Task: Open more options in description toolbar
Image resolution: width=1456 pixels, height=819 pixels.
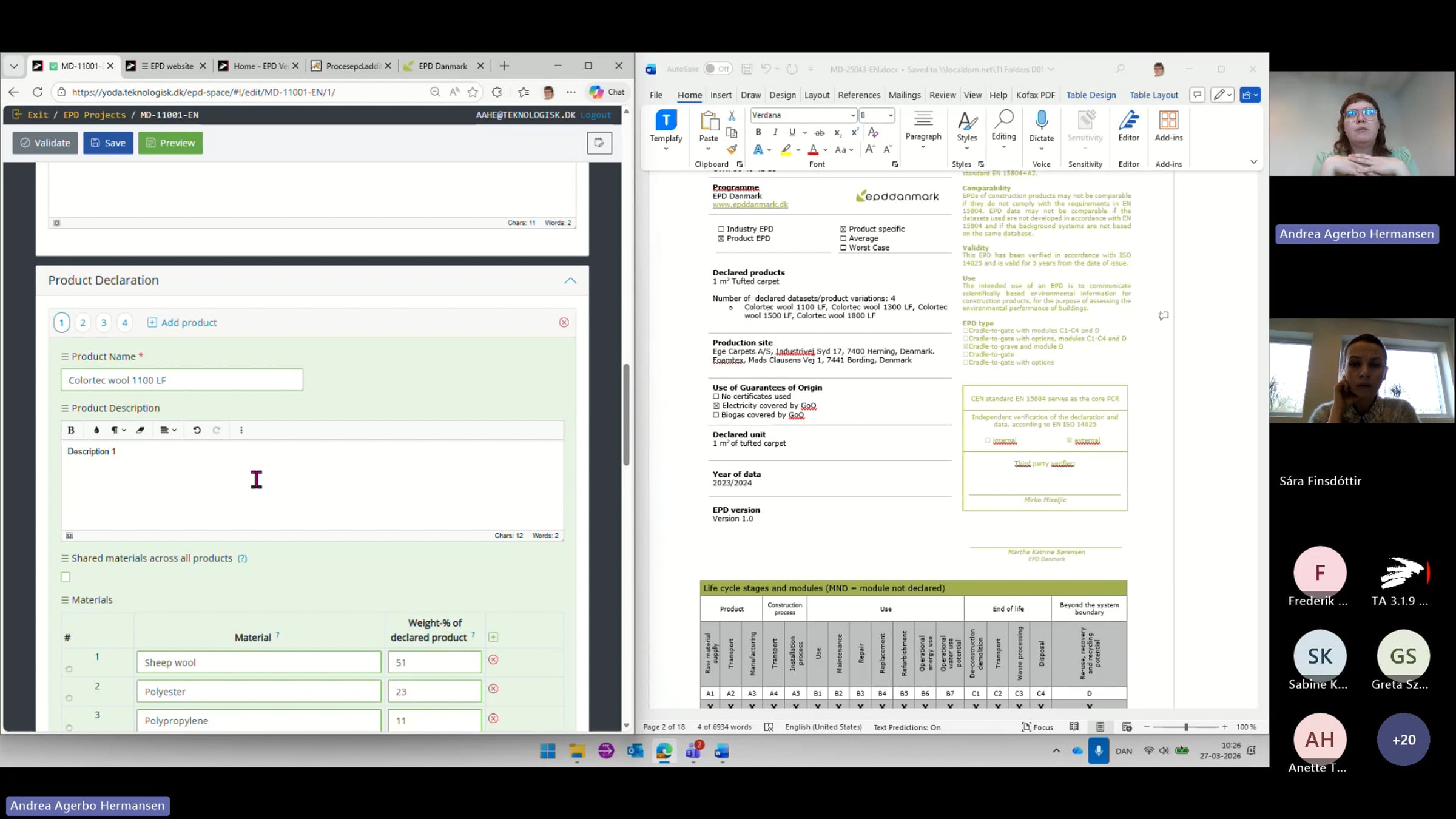Action: 241,430
